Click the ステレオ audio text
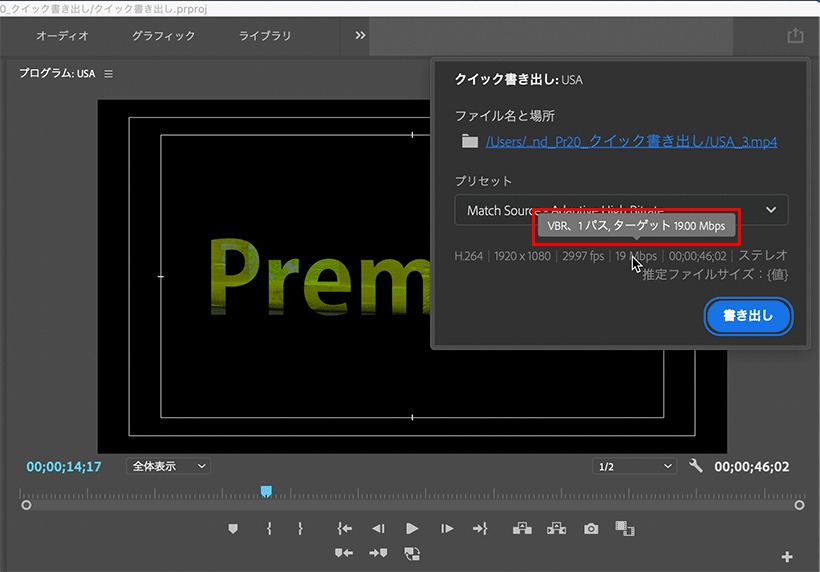820x572 pixels. coord(762,255)
